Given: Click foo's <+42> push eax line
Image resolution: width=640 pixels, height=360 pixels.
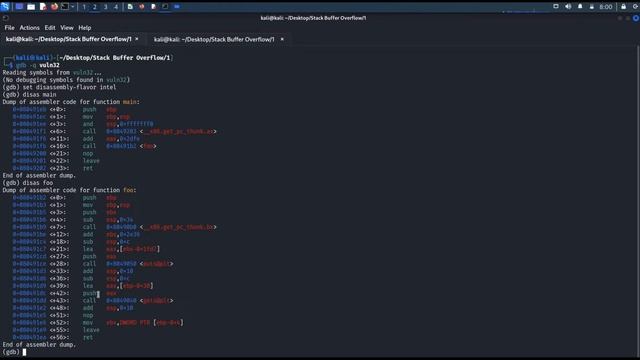Looking at the screenshot, I should pyautogui.click(x=64, y=293).
